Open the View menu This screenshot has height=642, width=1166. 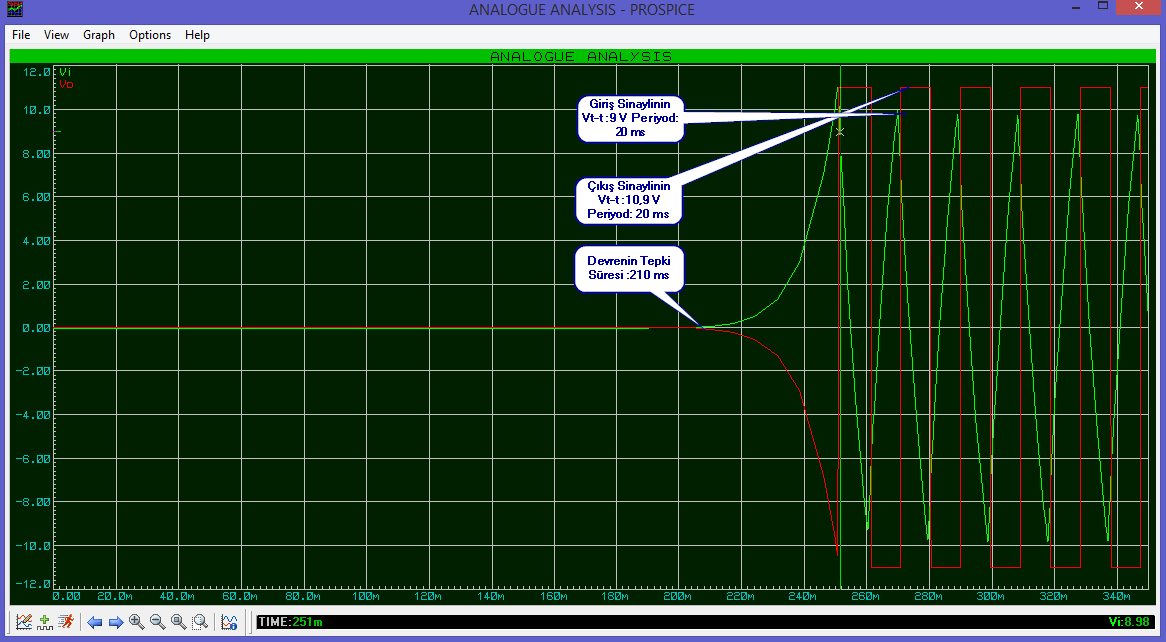tap(56, 35)
